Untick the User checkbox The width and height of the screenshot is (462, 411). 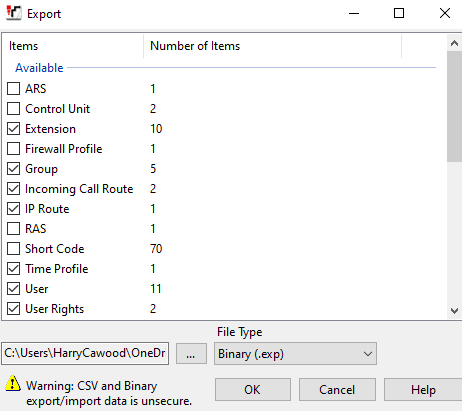[x=13, y=289]
